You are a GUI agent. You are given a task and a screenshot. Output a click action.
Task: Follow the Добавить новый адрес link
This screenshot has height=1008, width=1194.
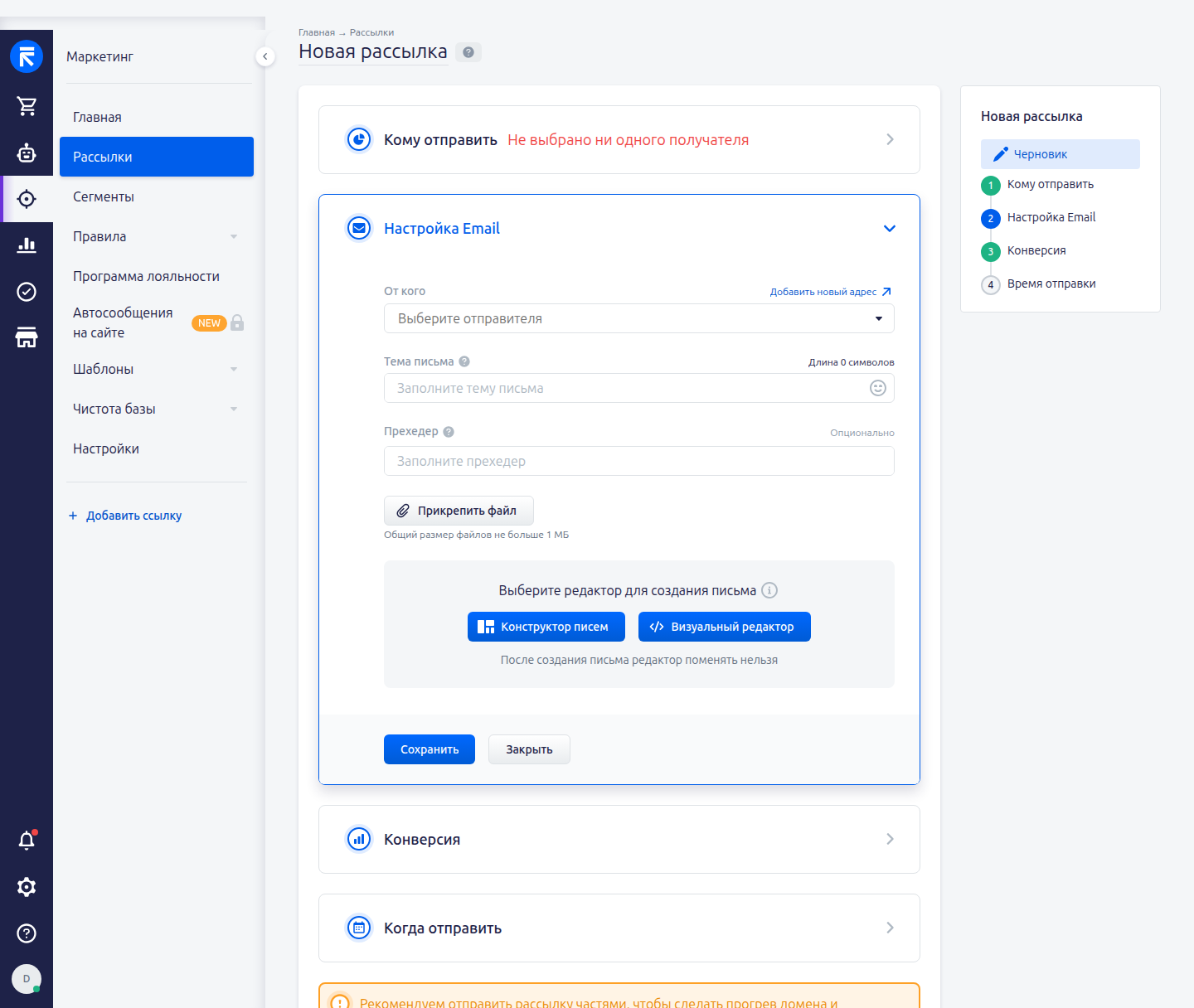click(831, 292)
